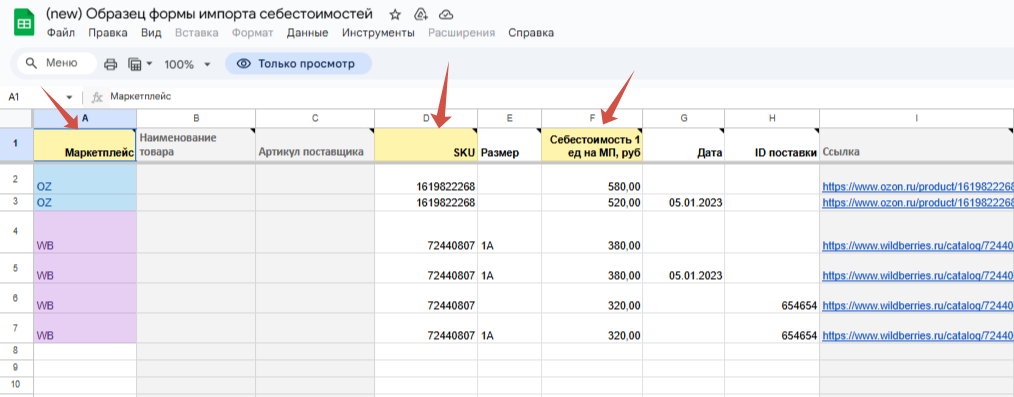Viewport: 1014px width, 397px height.
Task: Open the Вид menu
Action: coord(151,33)
